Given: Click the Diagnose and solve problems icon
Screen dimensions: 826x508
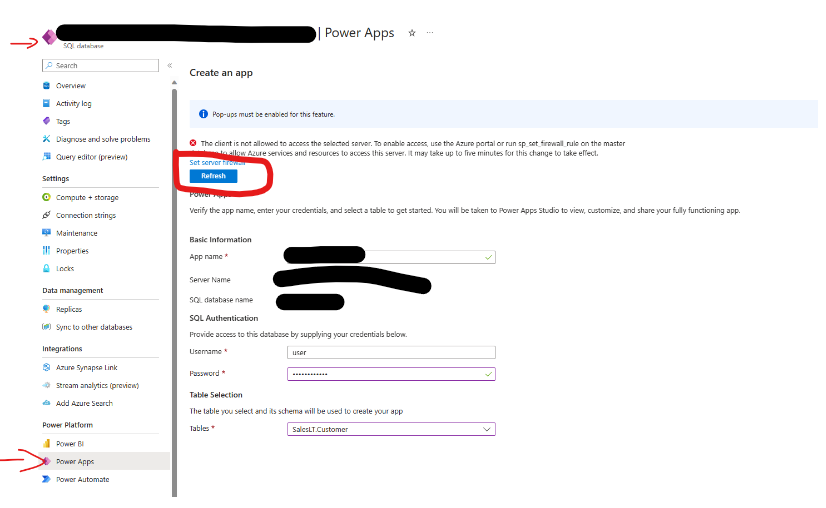Looking at the screenshot, I should 46,139.
